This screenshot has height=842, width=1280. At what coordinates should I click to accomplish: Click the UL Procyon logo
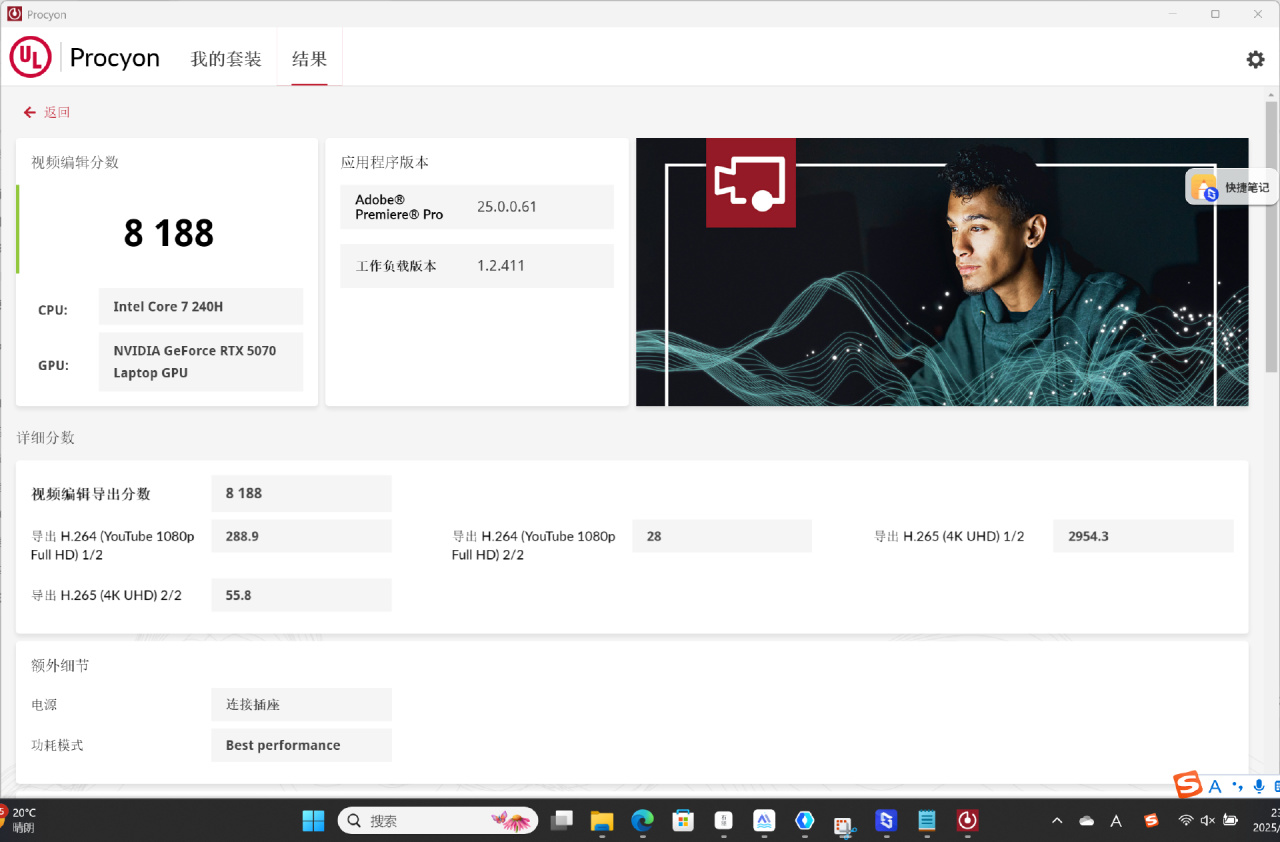pos(85,58)
